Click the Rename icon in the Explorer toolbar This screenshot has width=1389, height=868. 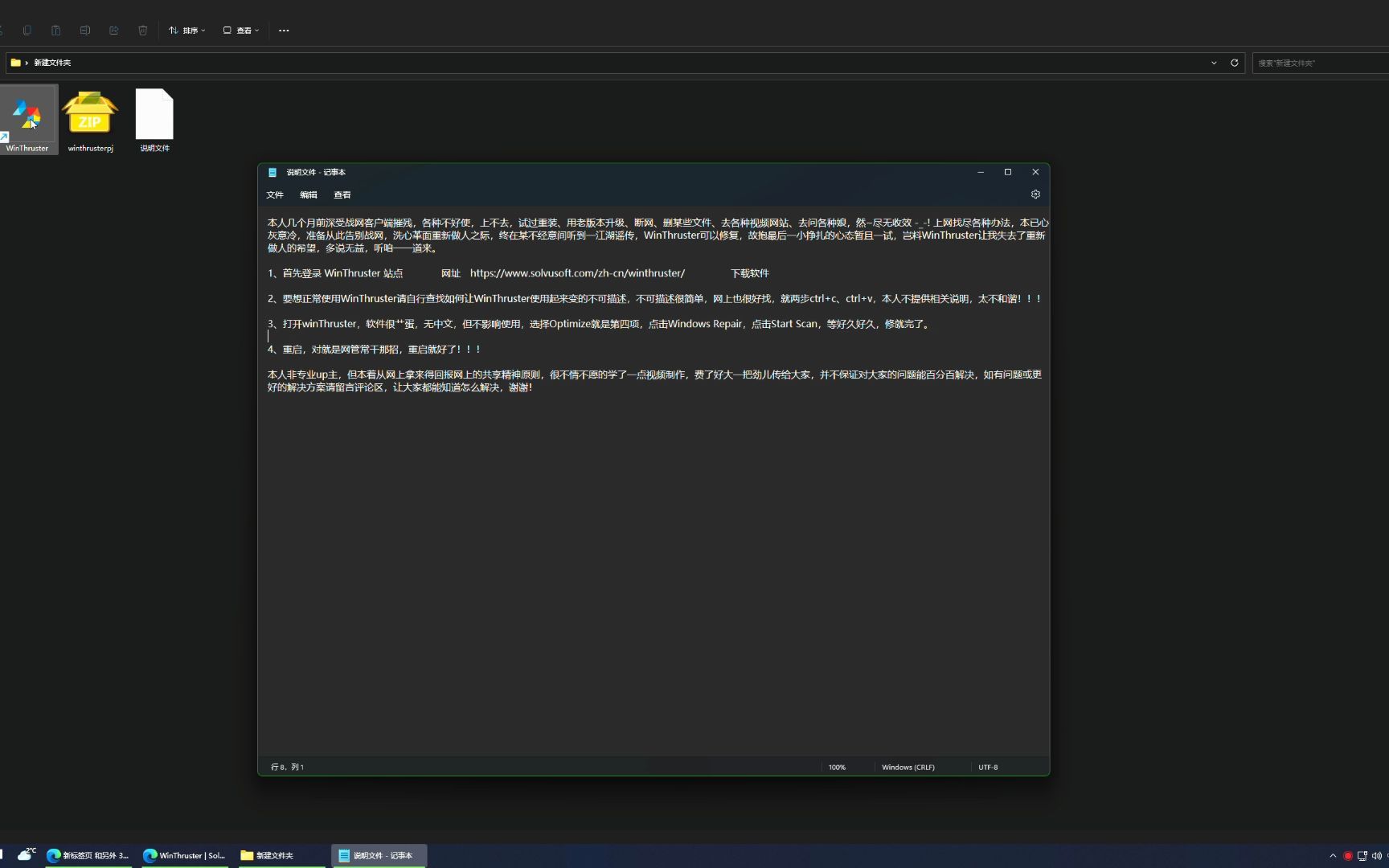(x=85, y=31)
